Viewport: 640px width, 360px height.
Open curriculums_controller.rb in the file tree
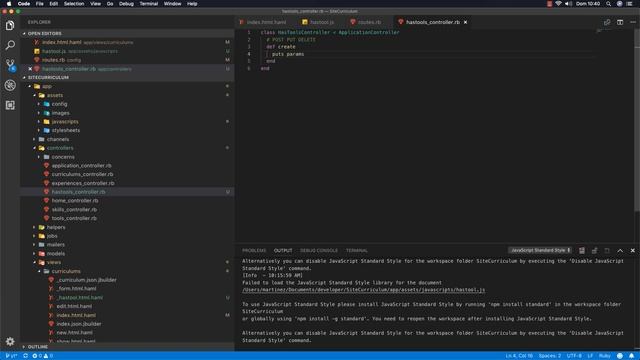coord(82,174)
